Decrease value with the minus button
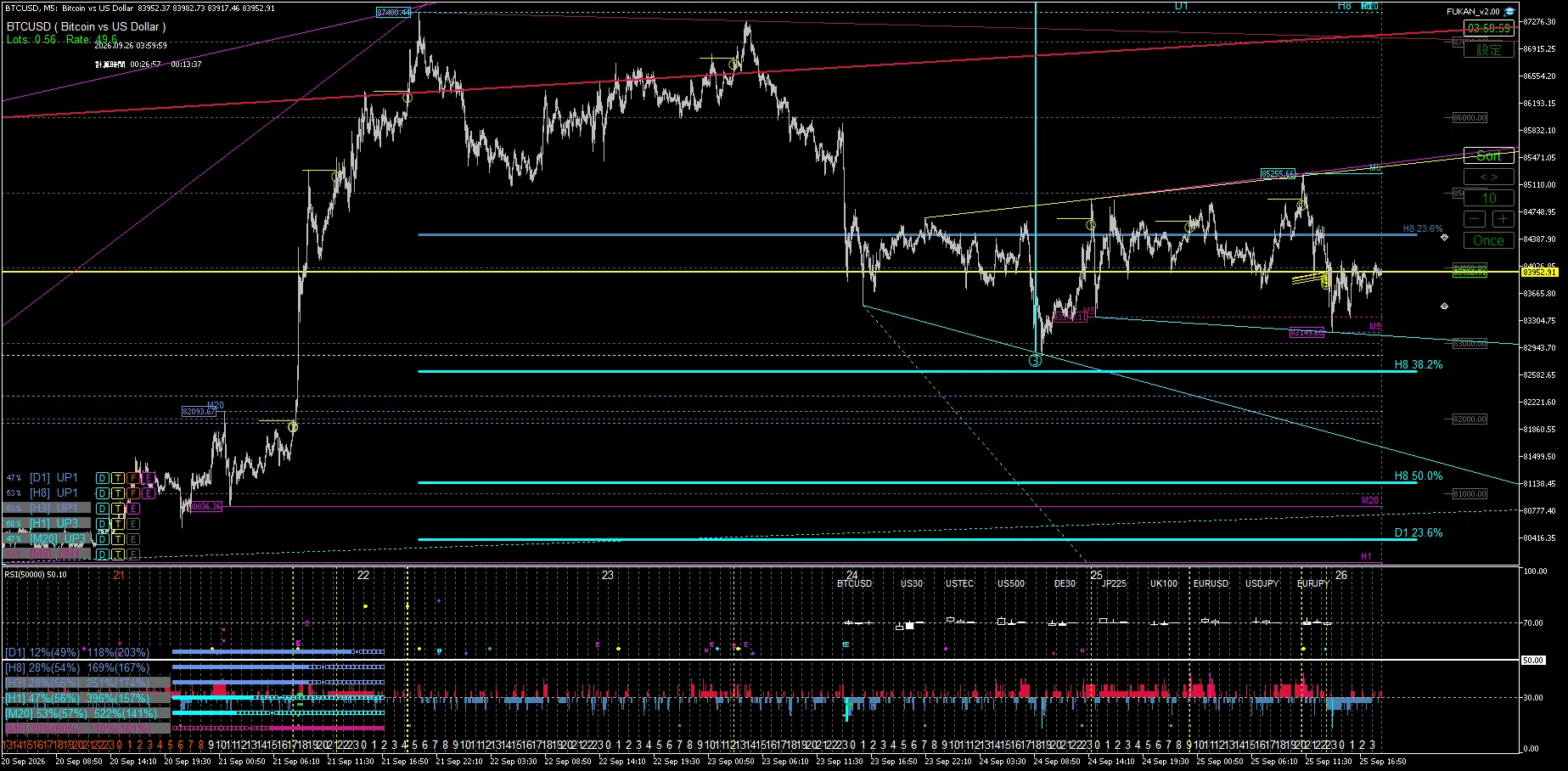Screen dimensions: 1568x771 1475,219
